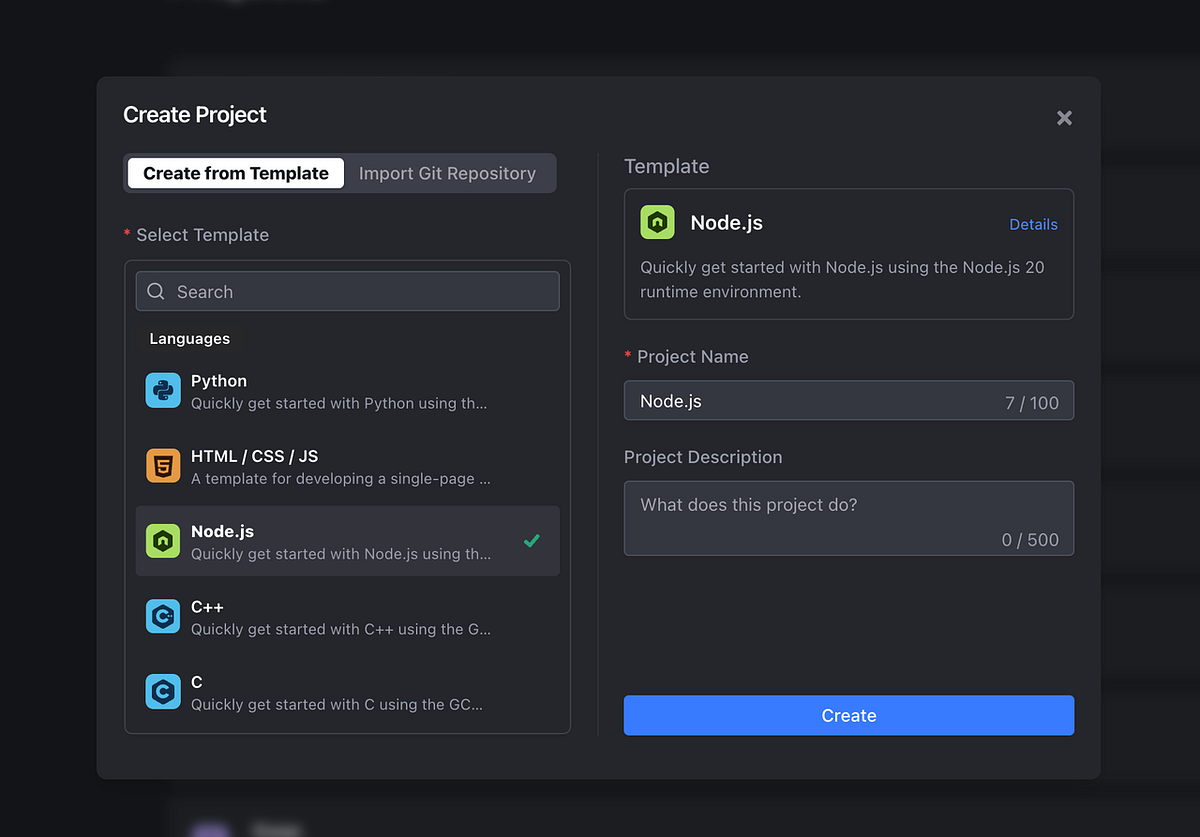The height and width of the screenshot is (837, 1200).
Task: Click the 0 / 500 character counter
Action: point(1030,540)
